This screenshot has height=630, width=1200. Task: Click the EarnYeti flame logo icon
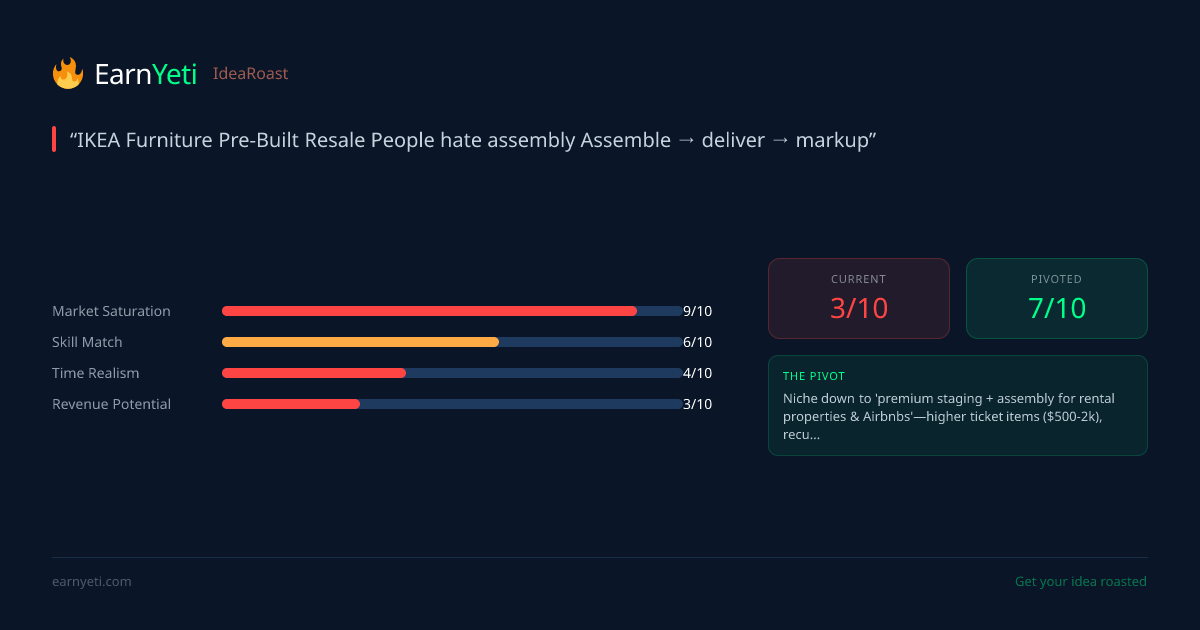pyautogui.click(x=68, y=73)
